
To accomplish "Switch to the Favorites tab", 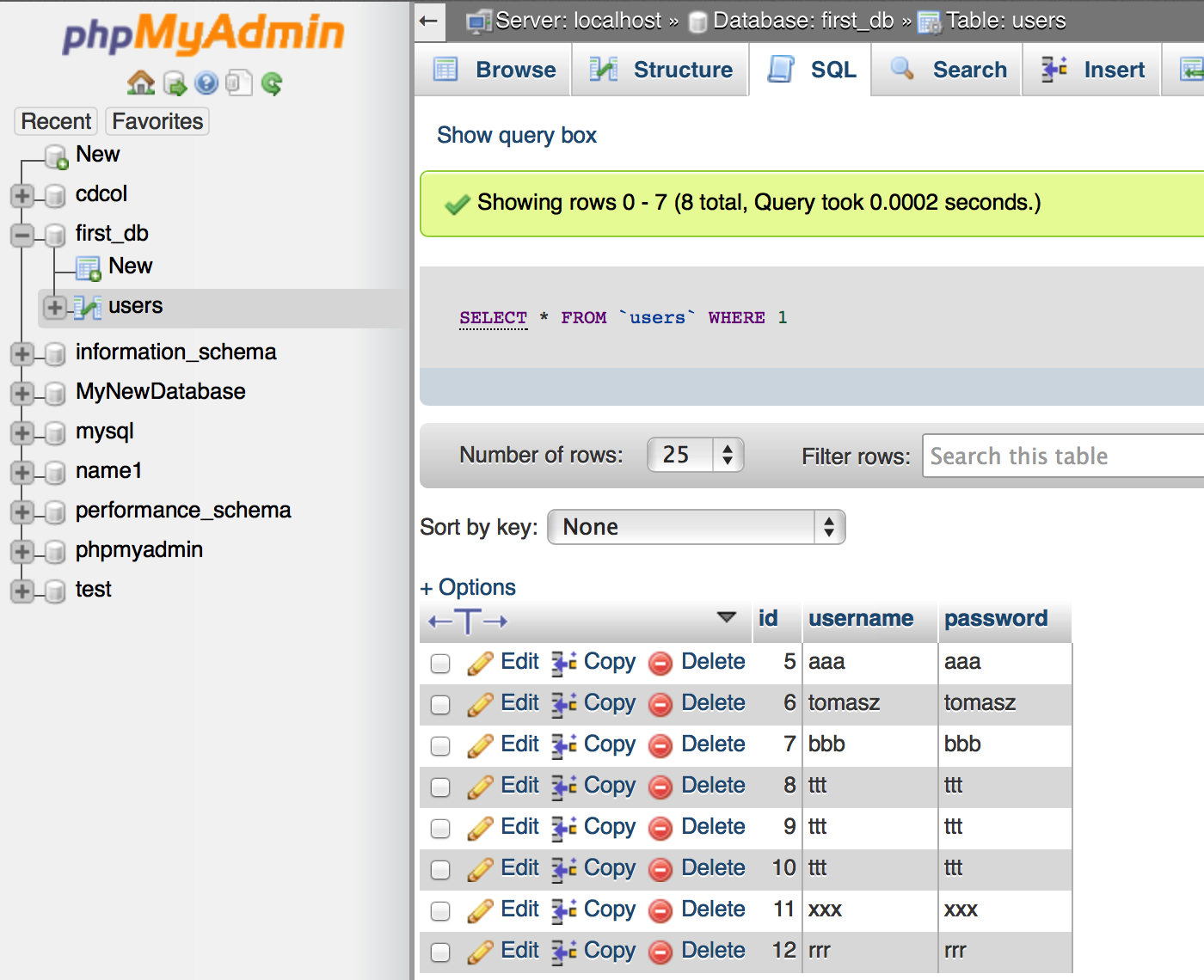I will (157, 121).
